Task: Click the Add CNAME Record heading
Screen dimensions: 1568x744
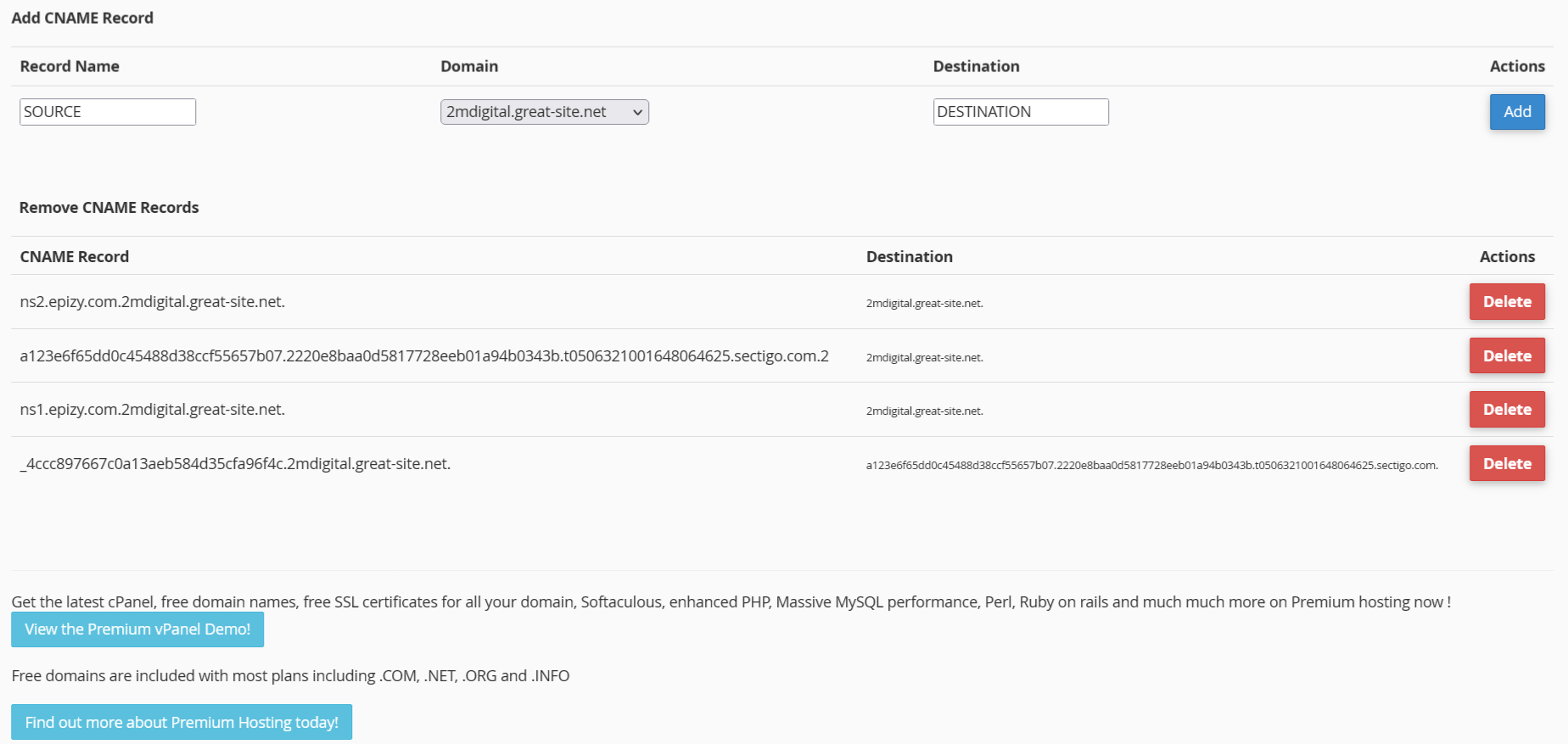Action: tap(82, 18)
